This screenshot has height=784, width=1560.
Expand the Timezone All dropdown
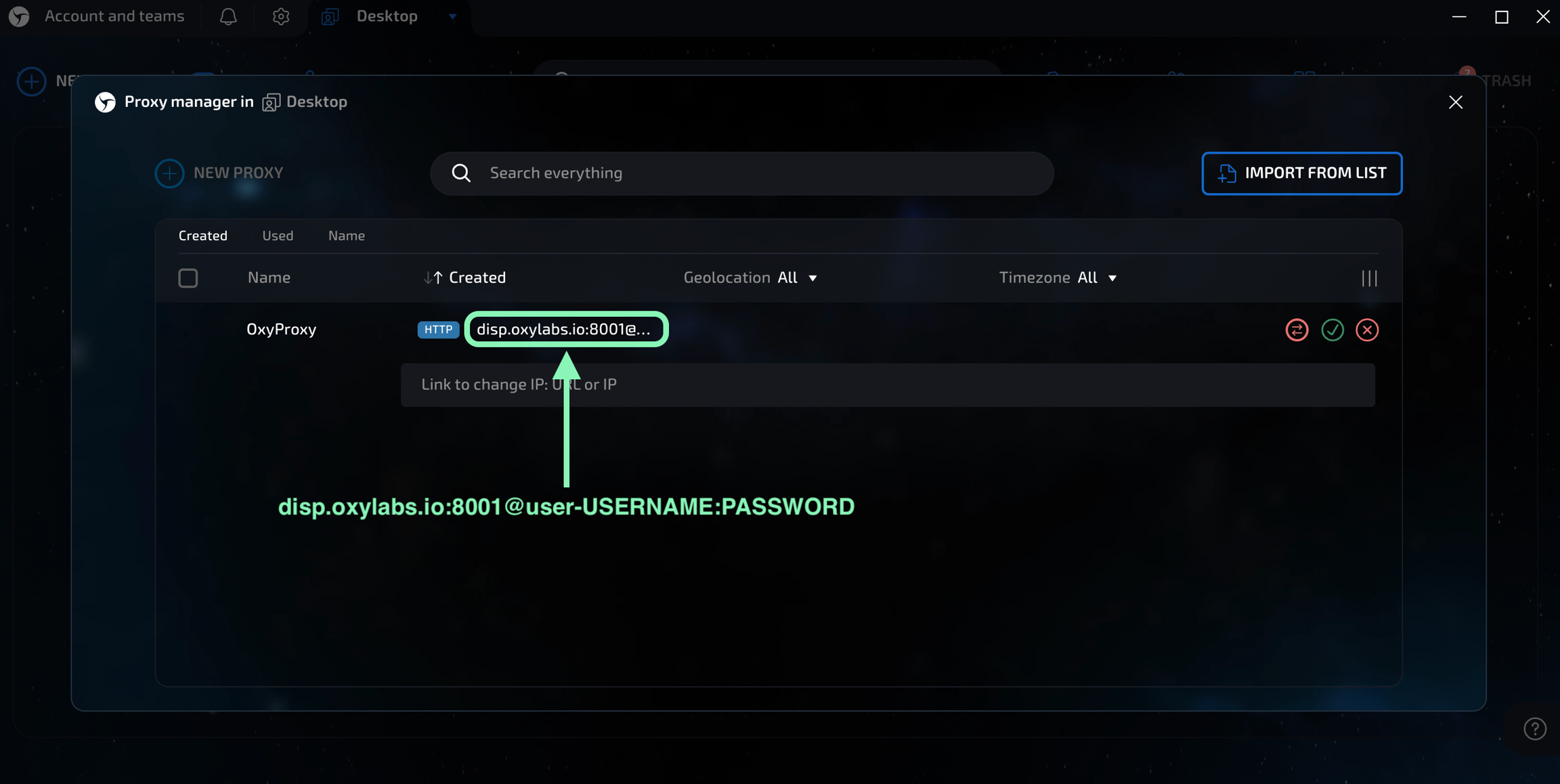click(1097, 278)
